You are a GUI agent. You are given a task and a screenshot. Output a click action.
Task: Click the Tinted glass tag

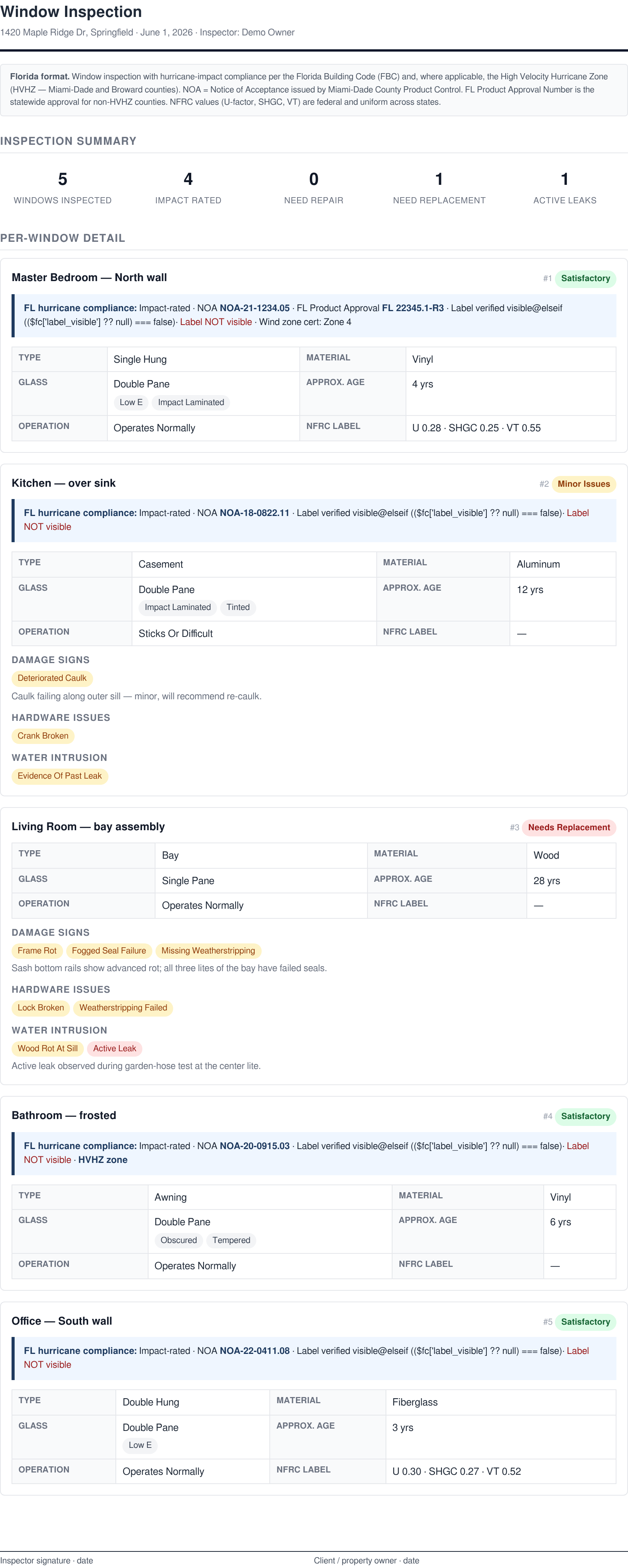tap(238, 608)
